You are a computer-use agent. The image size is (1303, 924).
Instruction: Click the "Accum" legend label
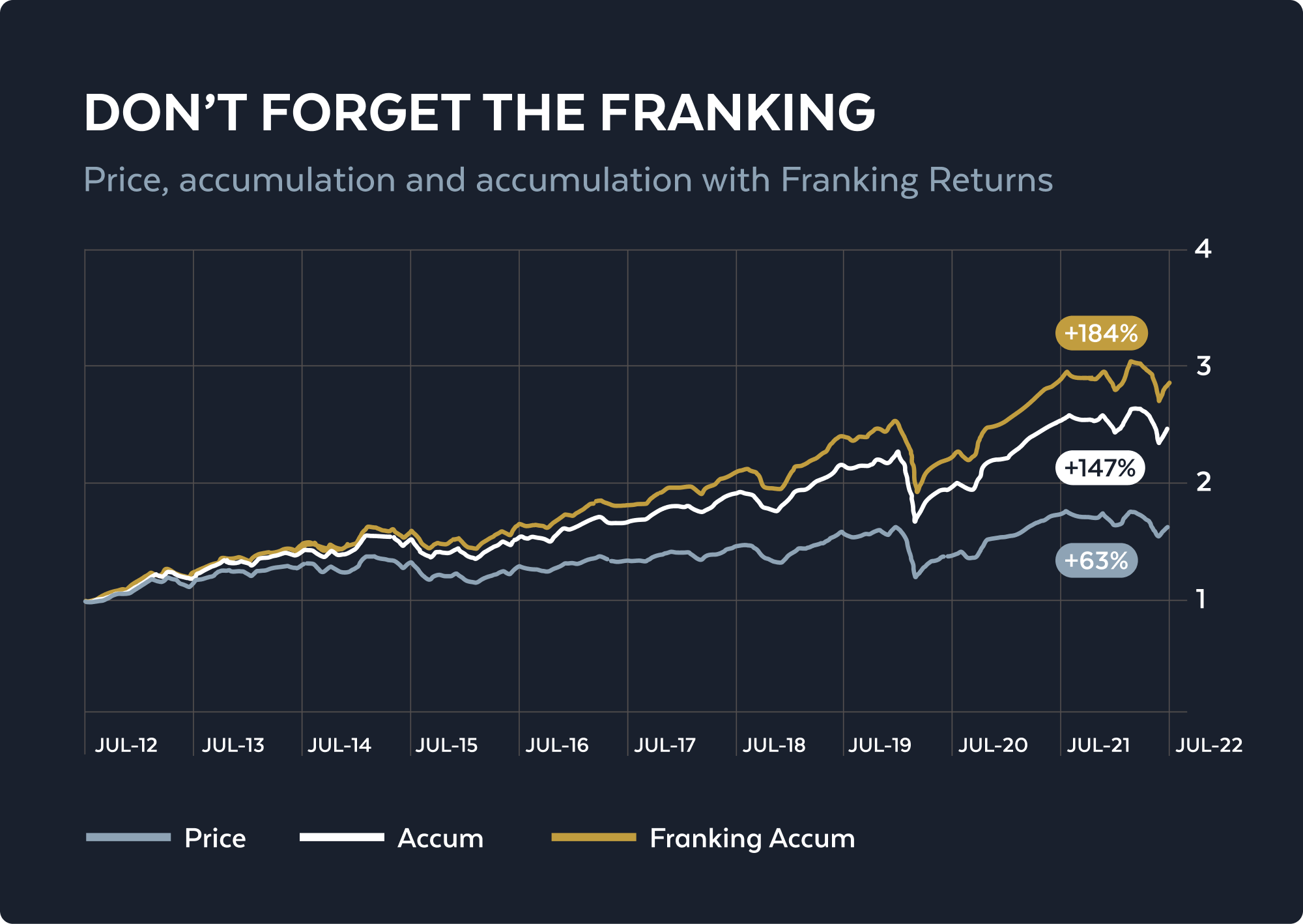pyautogui.click(x=440, y=839)
